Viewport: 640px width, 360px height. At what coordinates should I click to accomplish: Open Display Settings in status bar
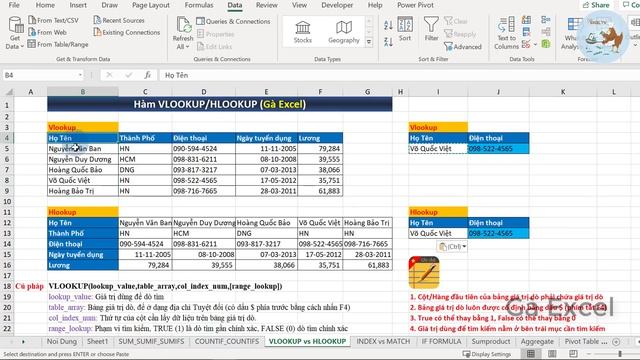point(486,354)
